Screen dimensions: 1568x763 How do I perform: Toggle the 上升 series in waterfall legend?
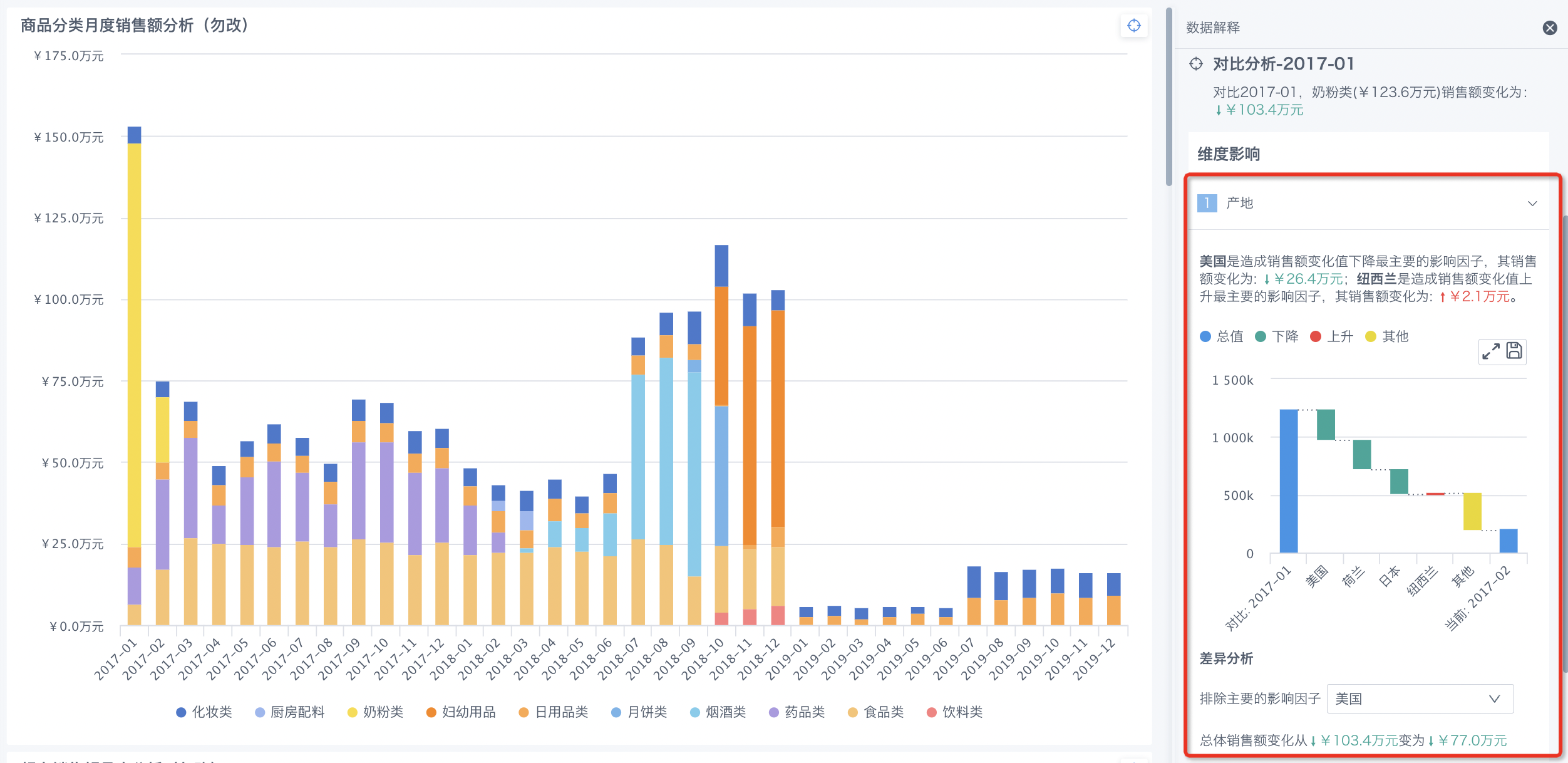click(1332, 336)
